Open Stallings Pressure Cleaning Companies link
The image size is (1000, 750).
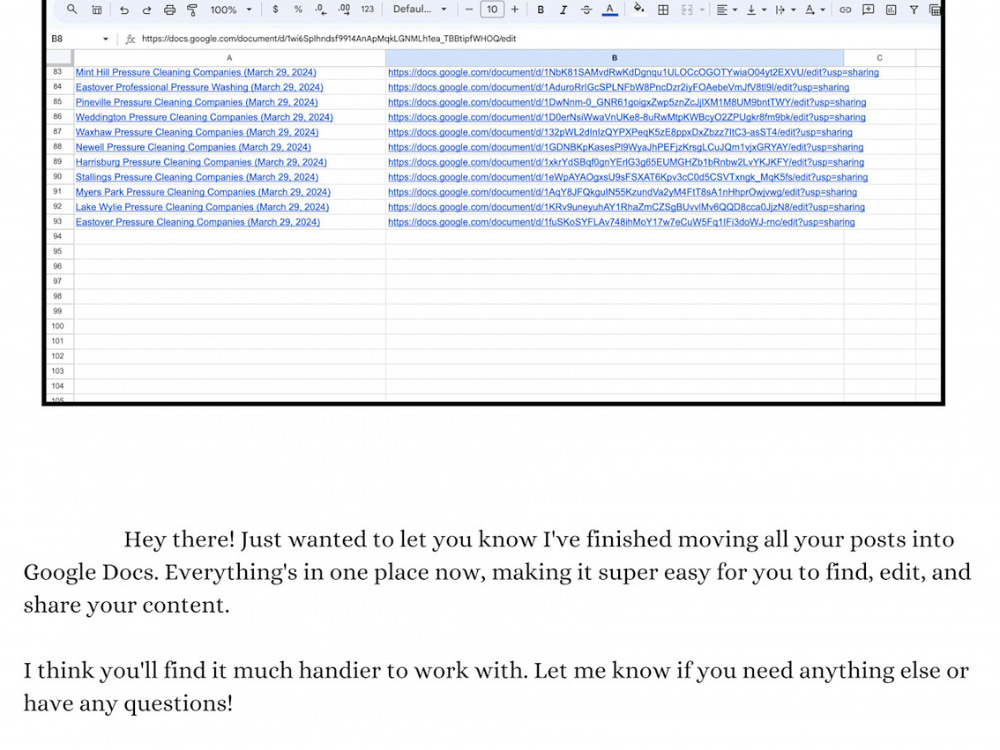pyautogui.click(x=197, y=177)
